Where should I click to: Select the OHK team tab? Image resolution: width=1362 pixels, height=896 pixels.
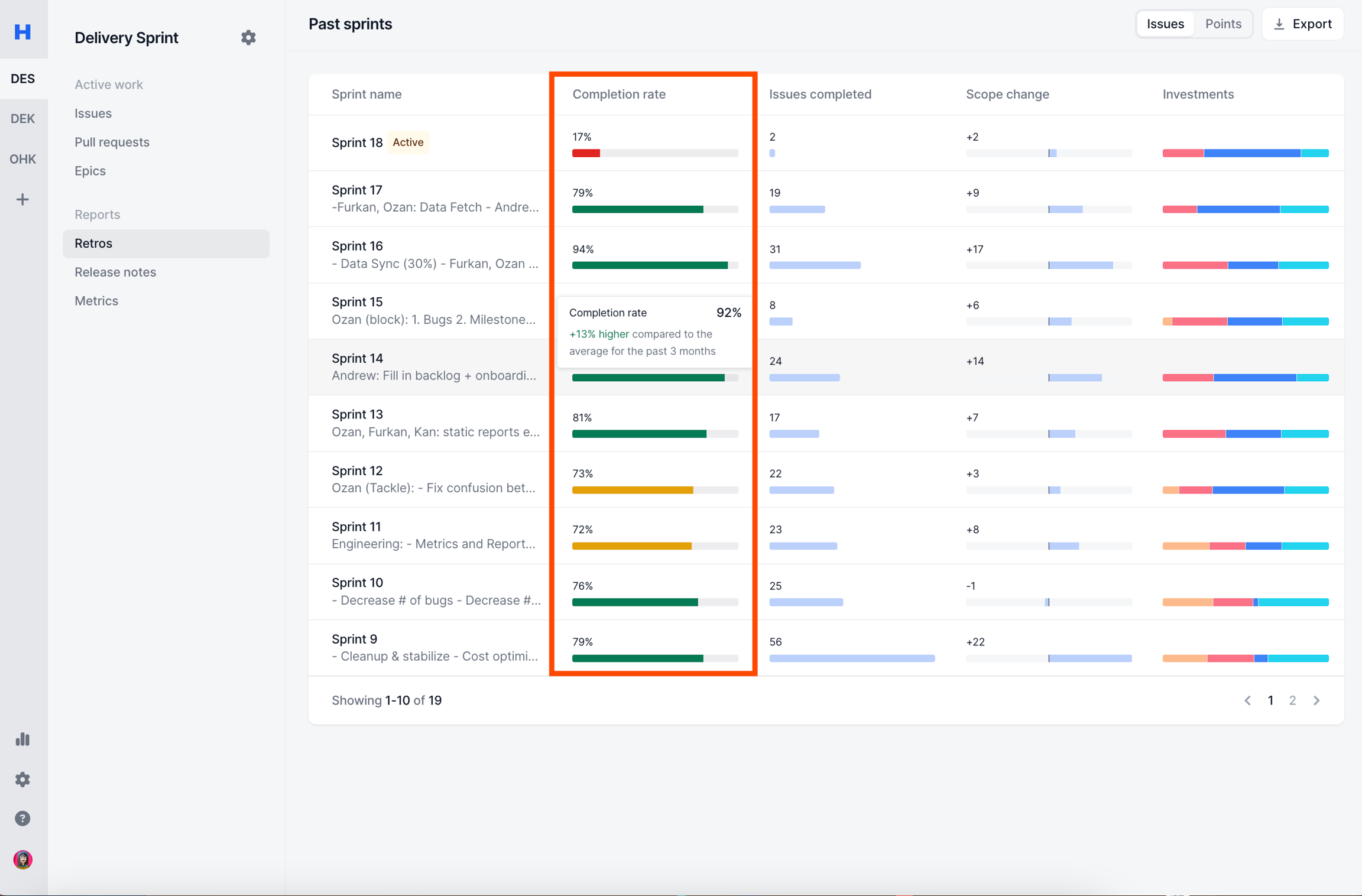(x=22, y=159)
